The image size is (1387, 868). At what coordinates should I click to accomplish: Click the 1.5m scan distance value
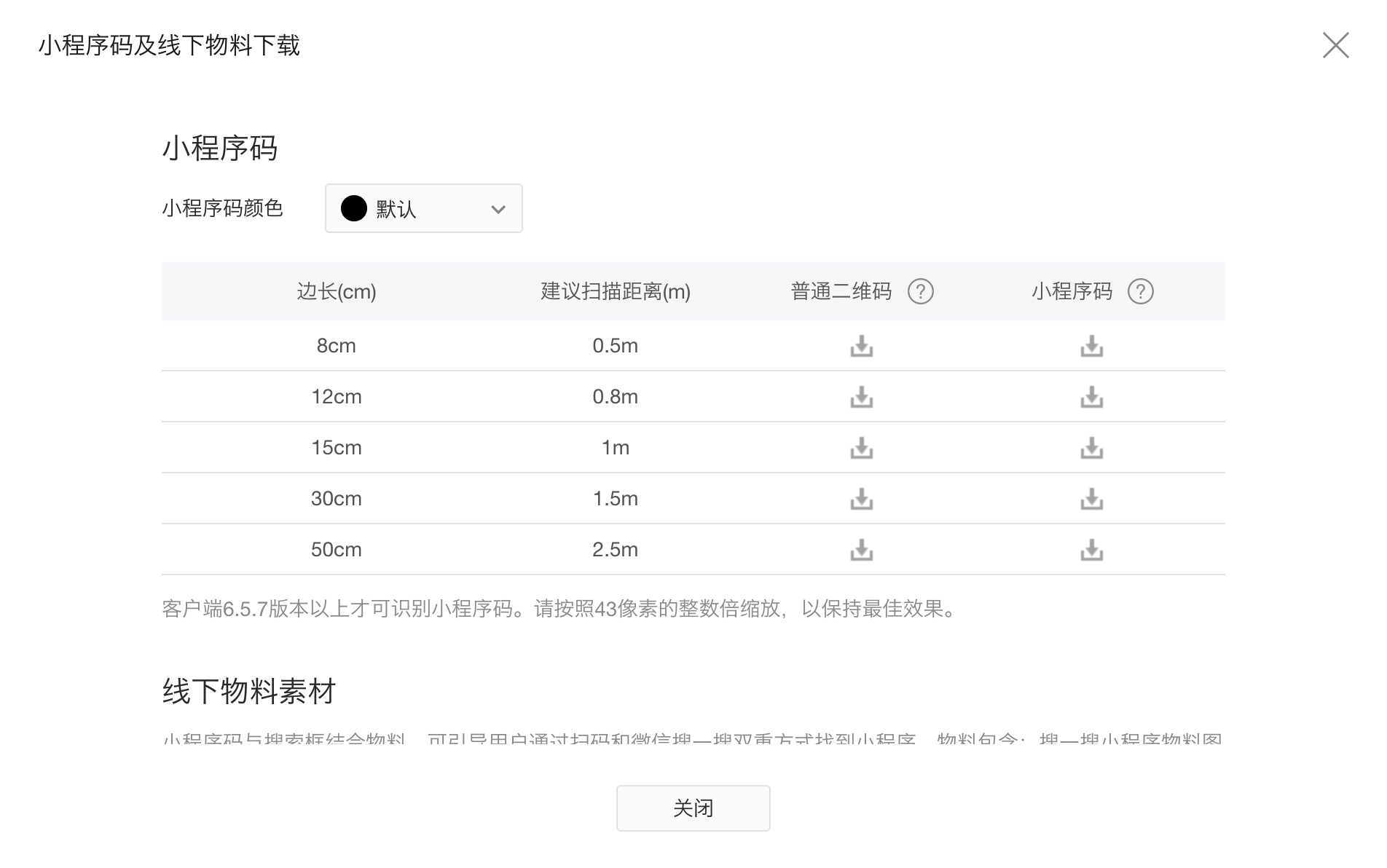click(x=616, y=499)
